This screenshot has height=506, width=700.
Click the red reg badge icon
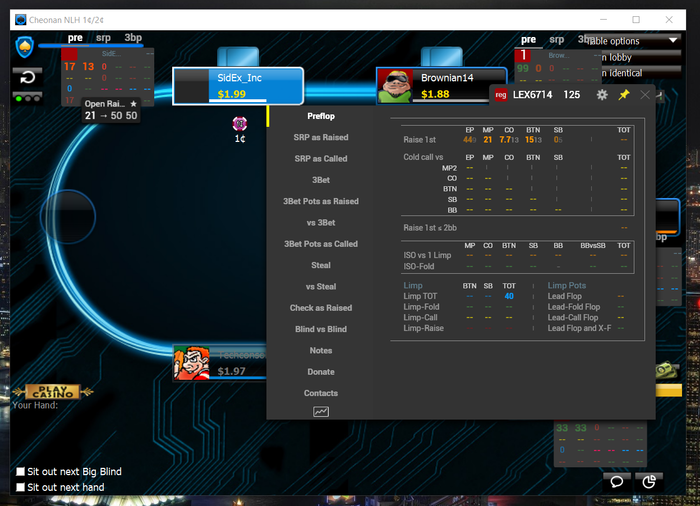tap(501, 95)
